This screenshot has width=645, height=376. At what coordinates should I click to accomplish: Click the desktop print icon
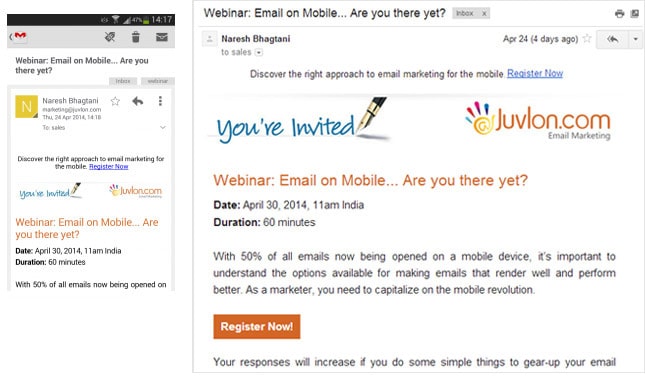[619, 14]
